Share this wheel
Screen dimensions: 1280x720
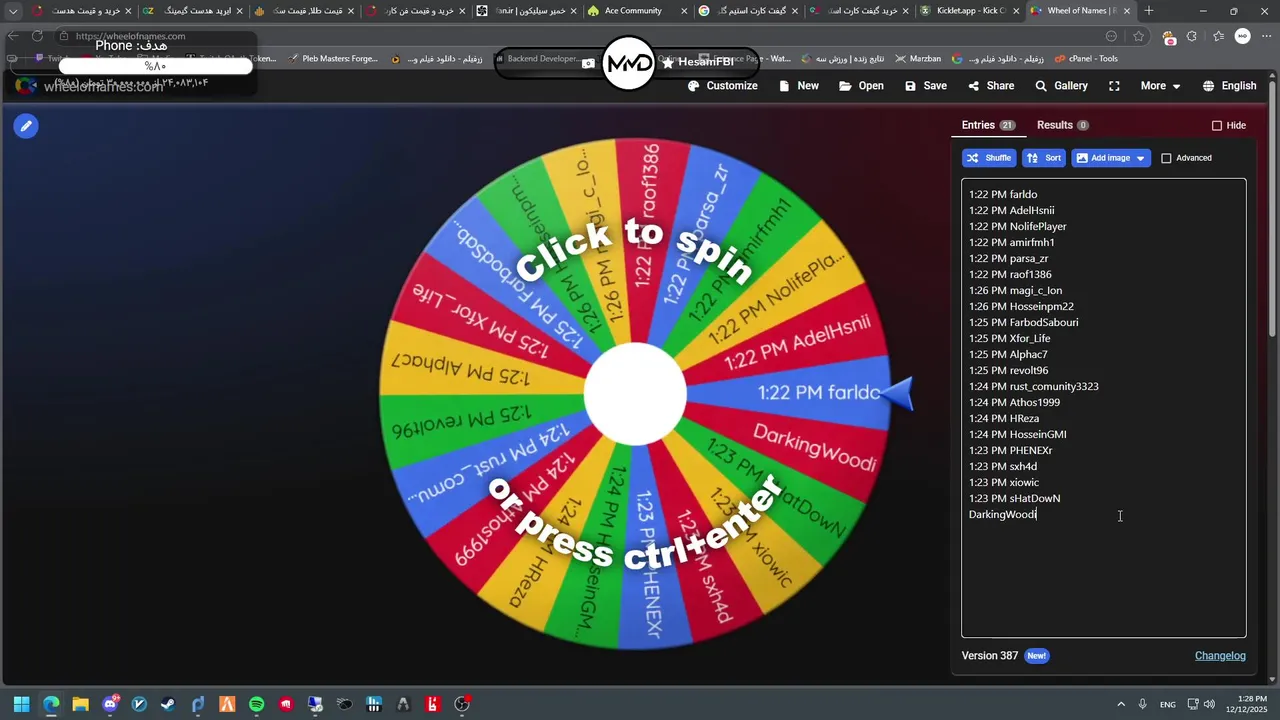click(x=991, y=86)
